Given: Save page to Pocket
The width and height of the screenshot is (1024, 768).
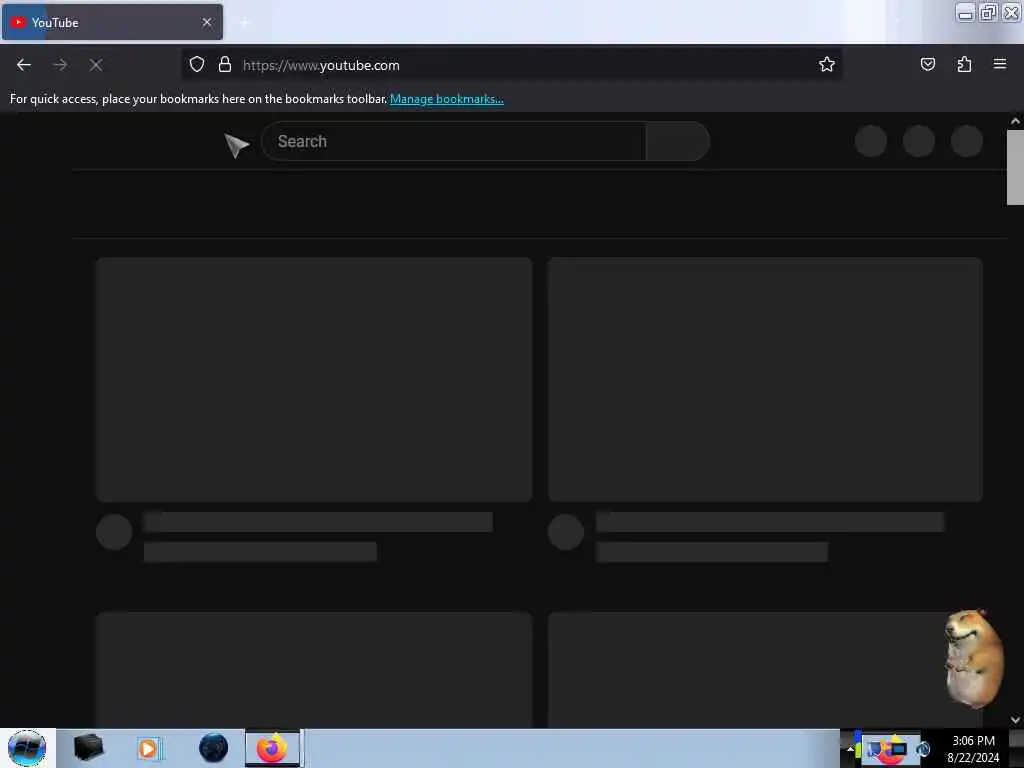Looking at the screenshot, I should point(927,64).
